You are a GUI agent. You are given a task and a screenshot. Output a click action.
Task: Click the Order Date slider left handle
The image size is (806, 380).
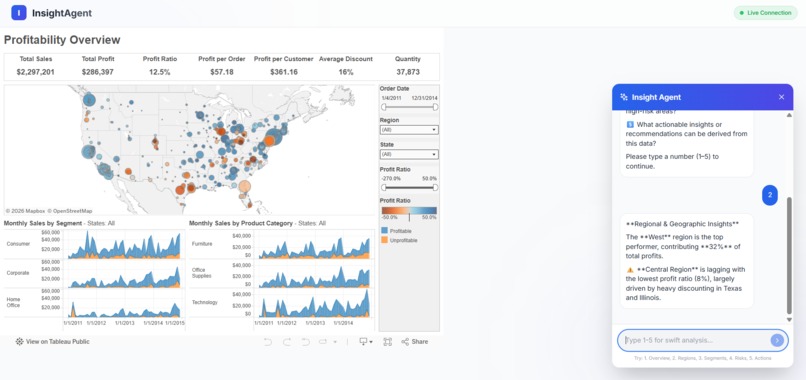pos(383,107)
